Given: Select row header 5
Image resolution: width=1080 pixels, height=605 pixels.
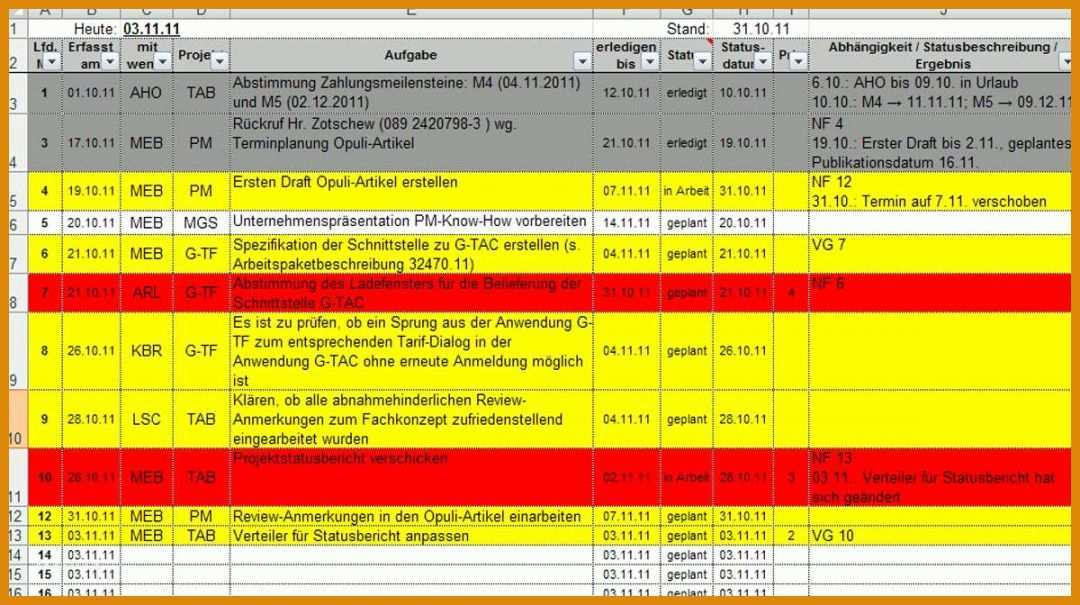Looking at the screenshot, I should (x=17, y=191).
